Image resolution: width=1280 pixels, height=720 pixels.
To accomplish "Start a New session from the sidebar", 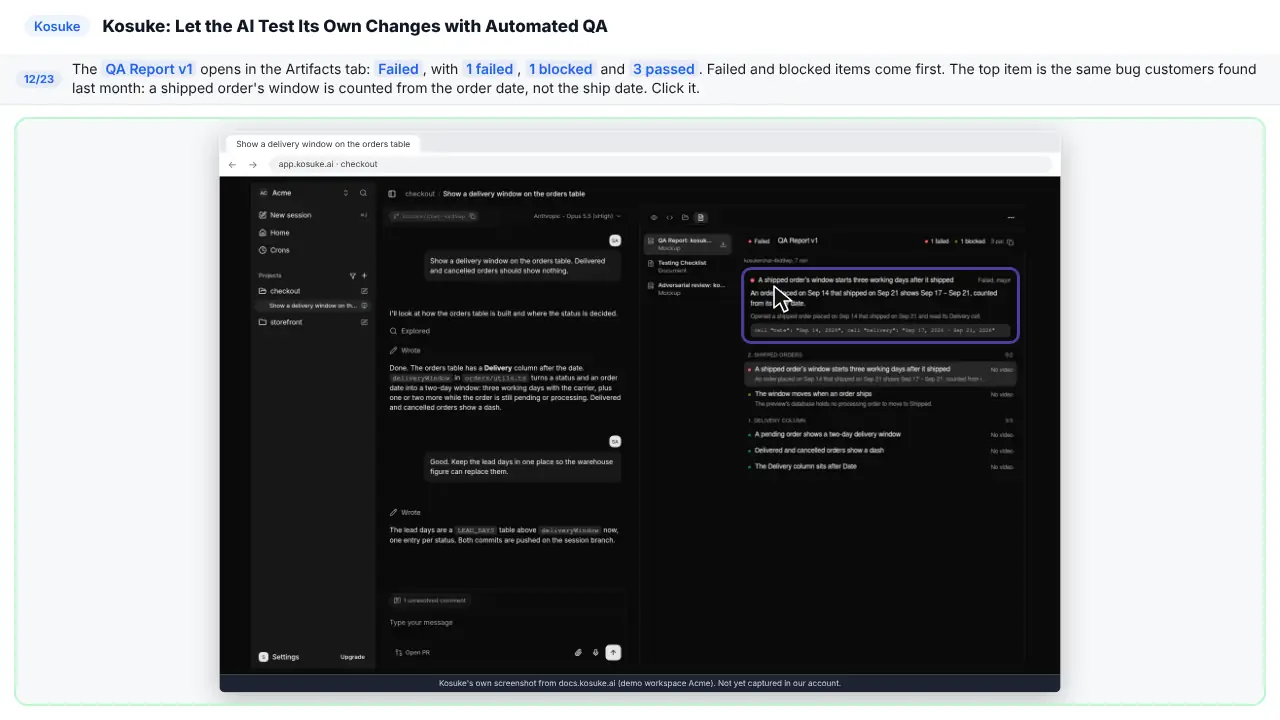I will coord(312,215).
